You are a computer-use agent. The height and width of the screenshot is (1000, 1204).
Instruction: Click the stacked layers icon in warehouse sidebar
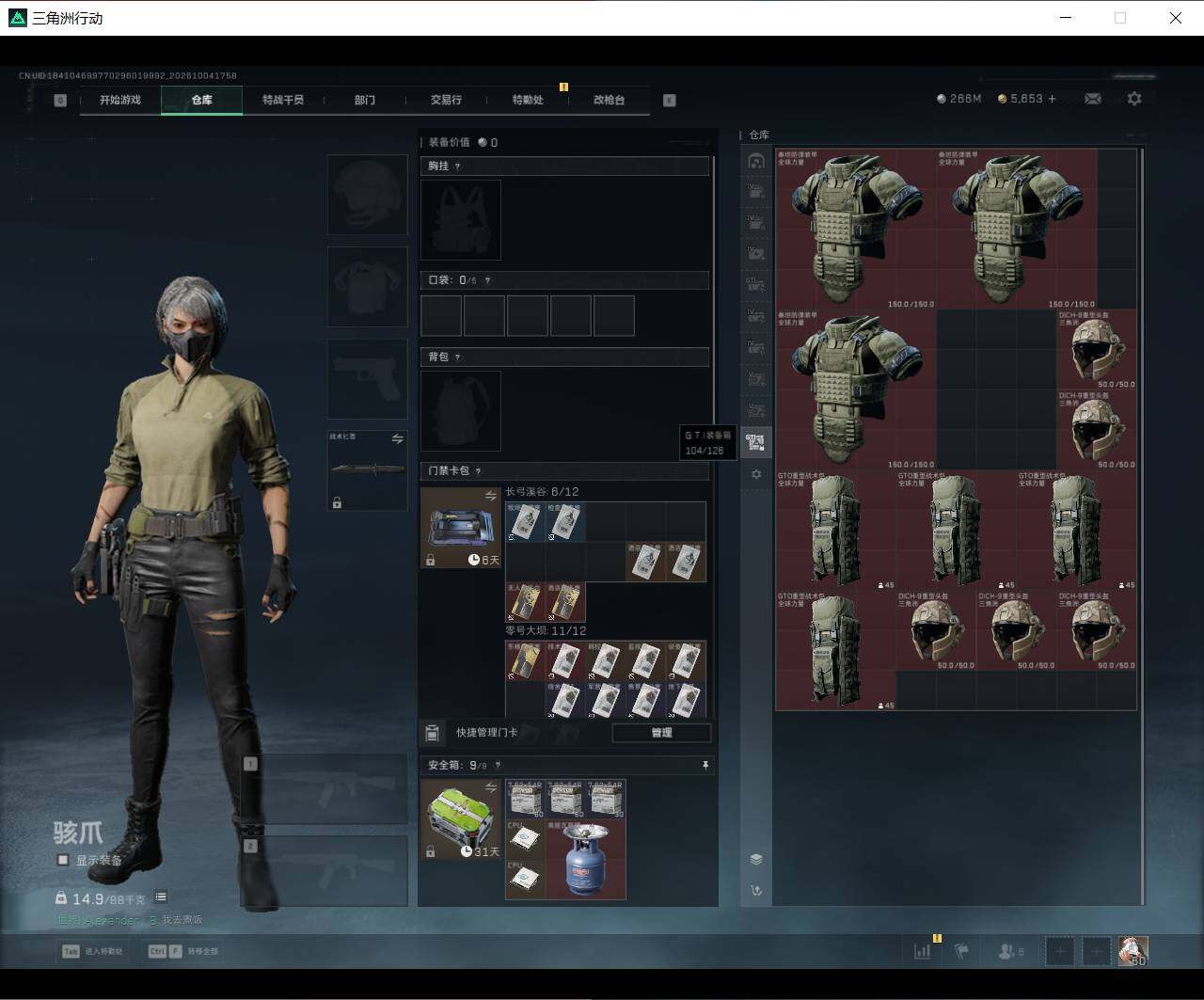pyautogui.click(x=755, y=859)
